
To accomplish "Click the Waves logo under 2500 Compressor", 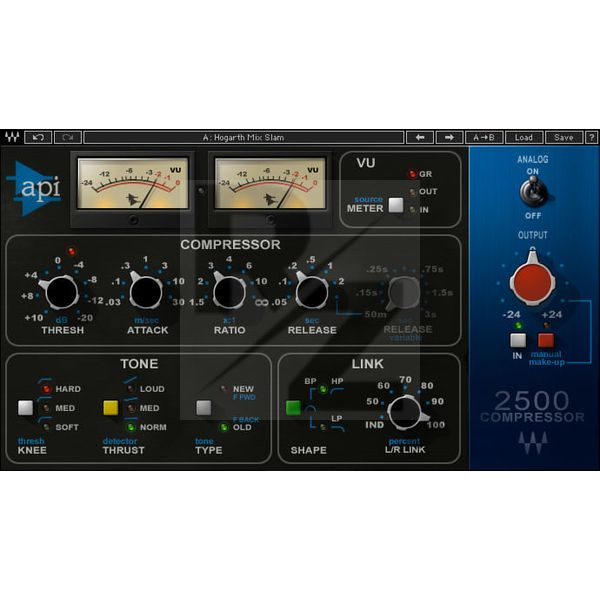I will [x=533, y=443].
